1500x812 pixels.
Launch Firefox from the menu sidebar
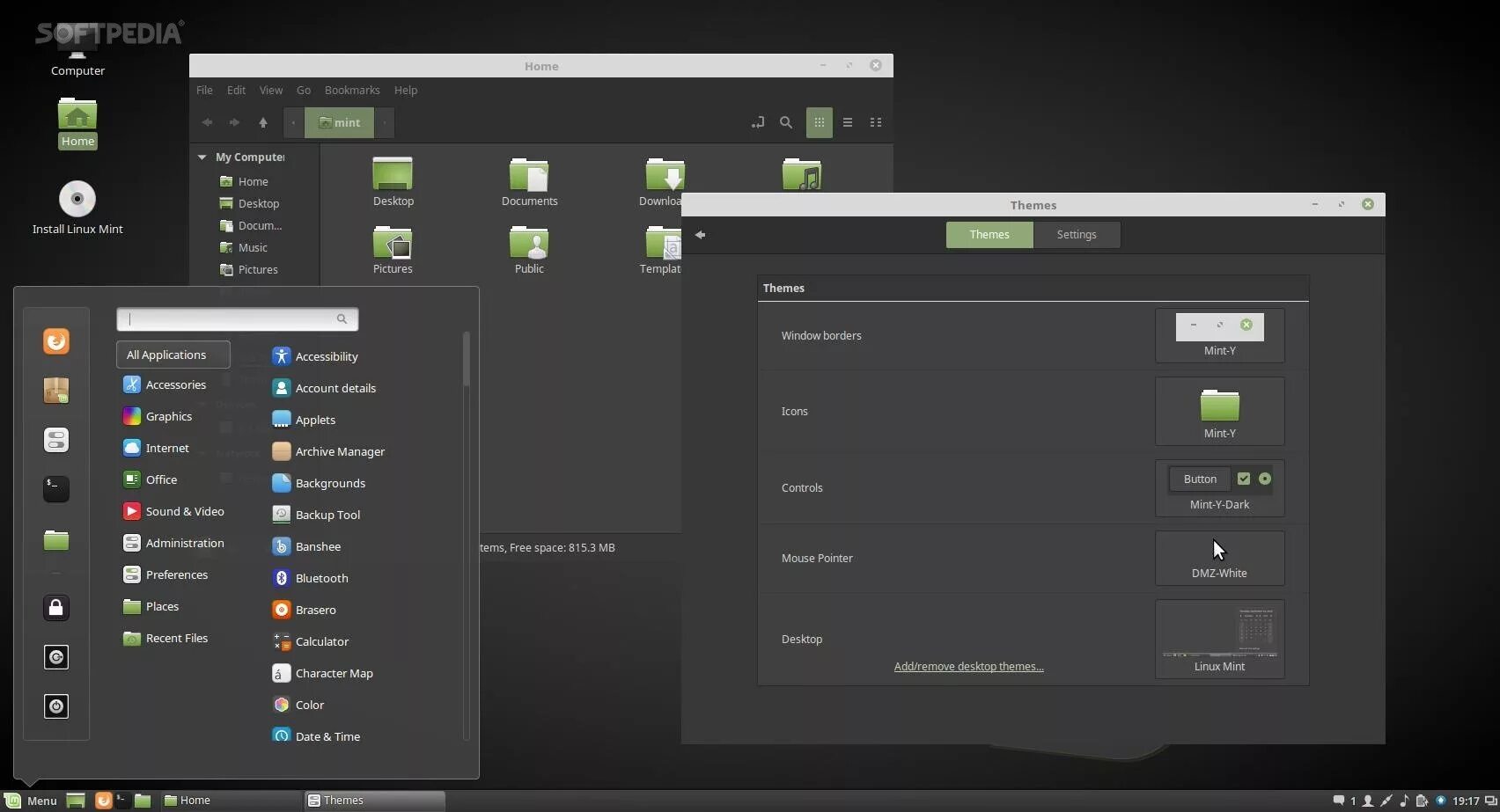[56, 341]
